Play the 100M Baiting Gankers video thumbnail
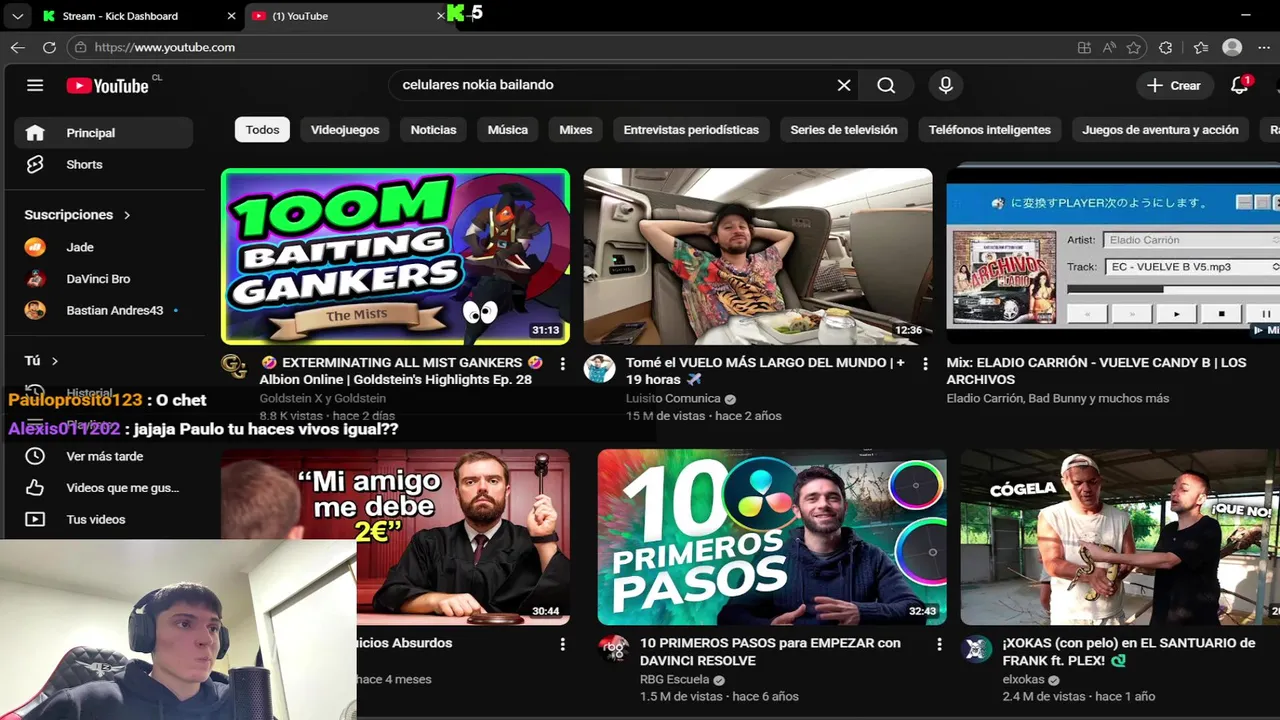The height and width of the screenshot is (720, 1280). [x=395, y=256]
